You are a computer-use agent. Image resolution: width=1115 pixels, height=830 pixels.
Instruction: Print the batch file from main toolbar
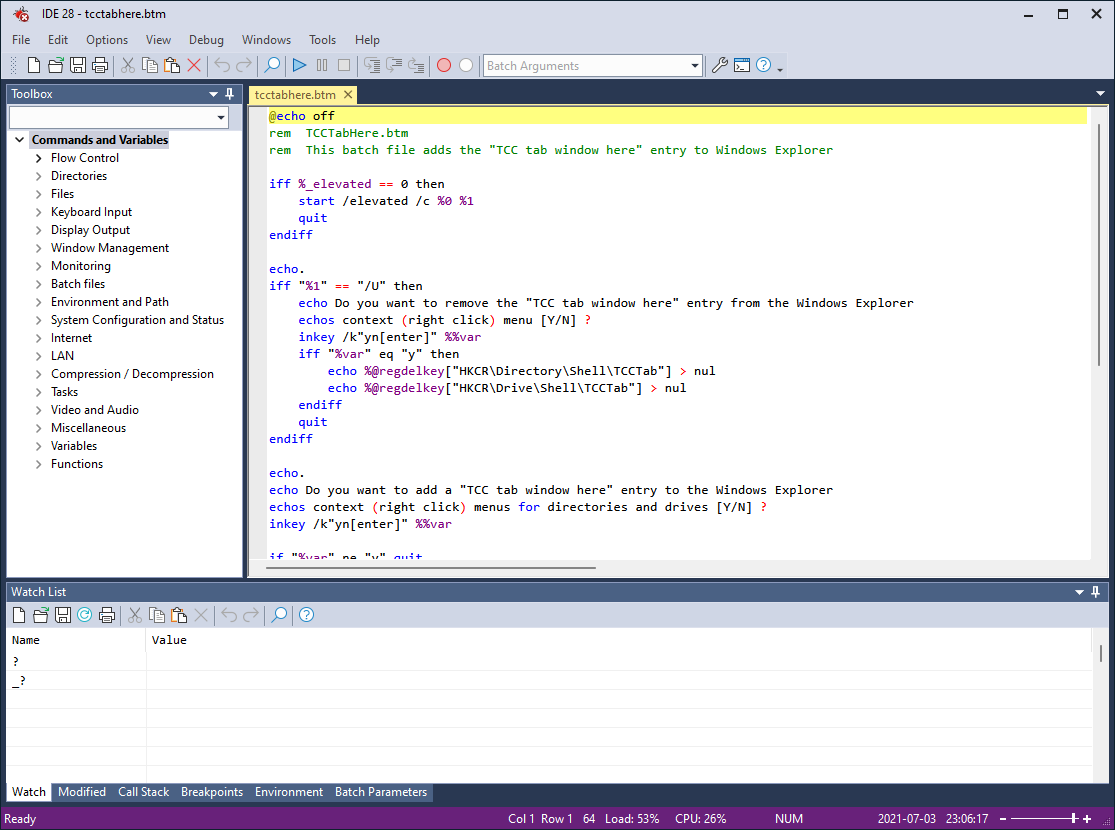click(100, 65)
